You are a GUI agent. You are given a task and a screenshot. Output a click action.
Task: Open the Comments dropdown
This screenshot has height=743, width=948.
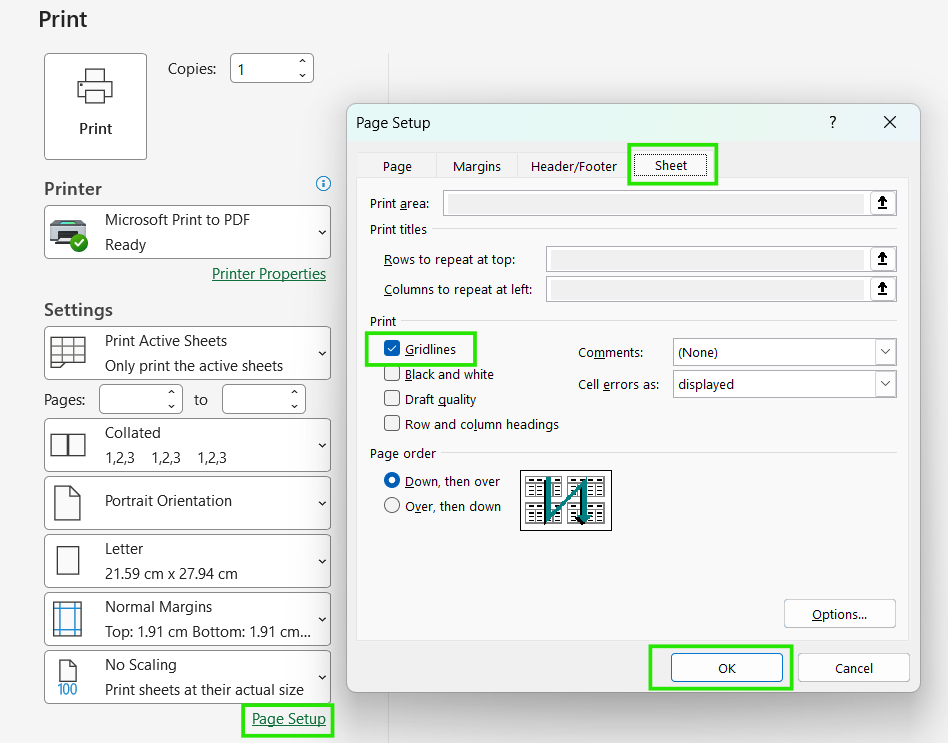pyautogui.click(x=884, y=352)
